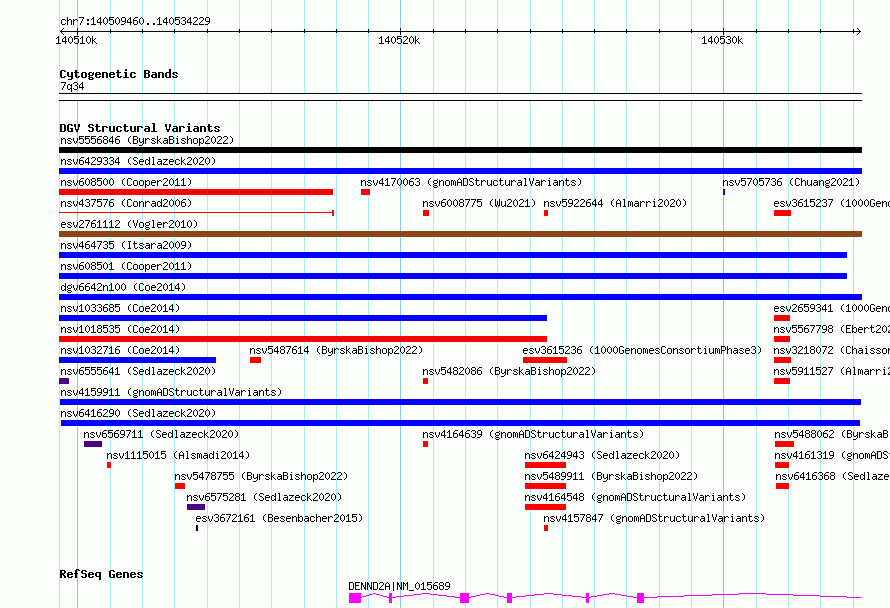Click the brown esv2761112 (Vogler2010) bar
Screen dimensions: 890x608
[460, 234]
